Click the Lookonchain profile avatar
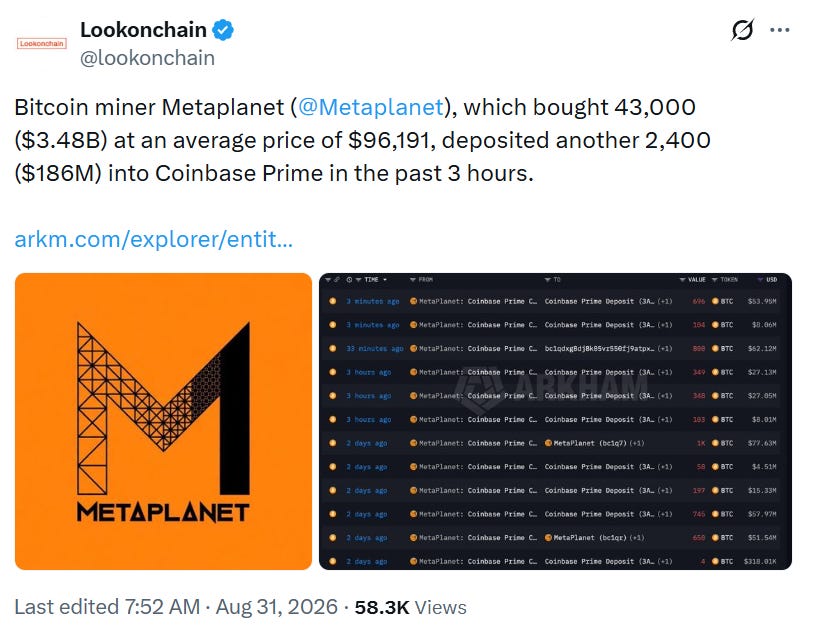Screen dimensions: 814x632 coord(42,44)
